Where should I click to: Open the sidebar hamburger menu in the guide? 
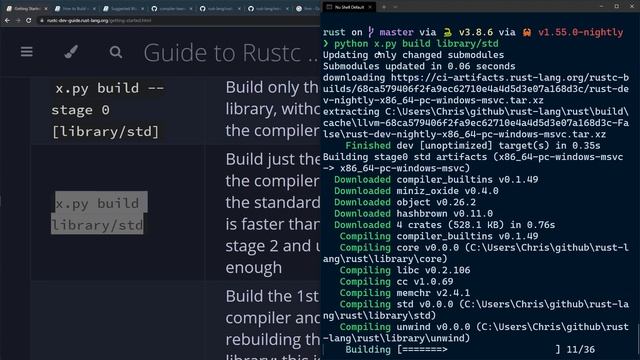pyautogui.click(x=27, y=52)
